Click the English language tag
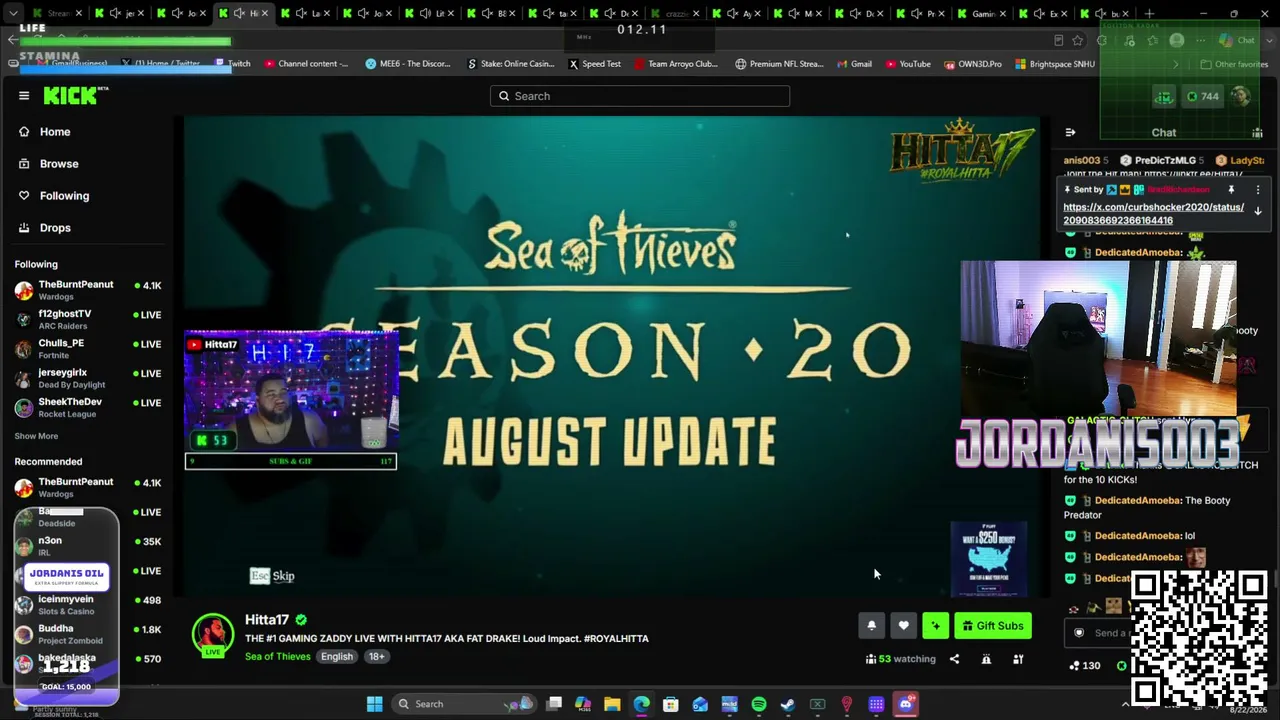Image resolution: width=1280 pixels, height=720 pixels. click(x=337, y=657)
